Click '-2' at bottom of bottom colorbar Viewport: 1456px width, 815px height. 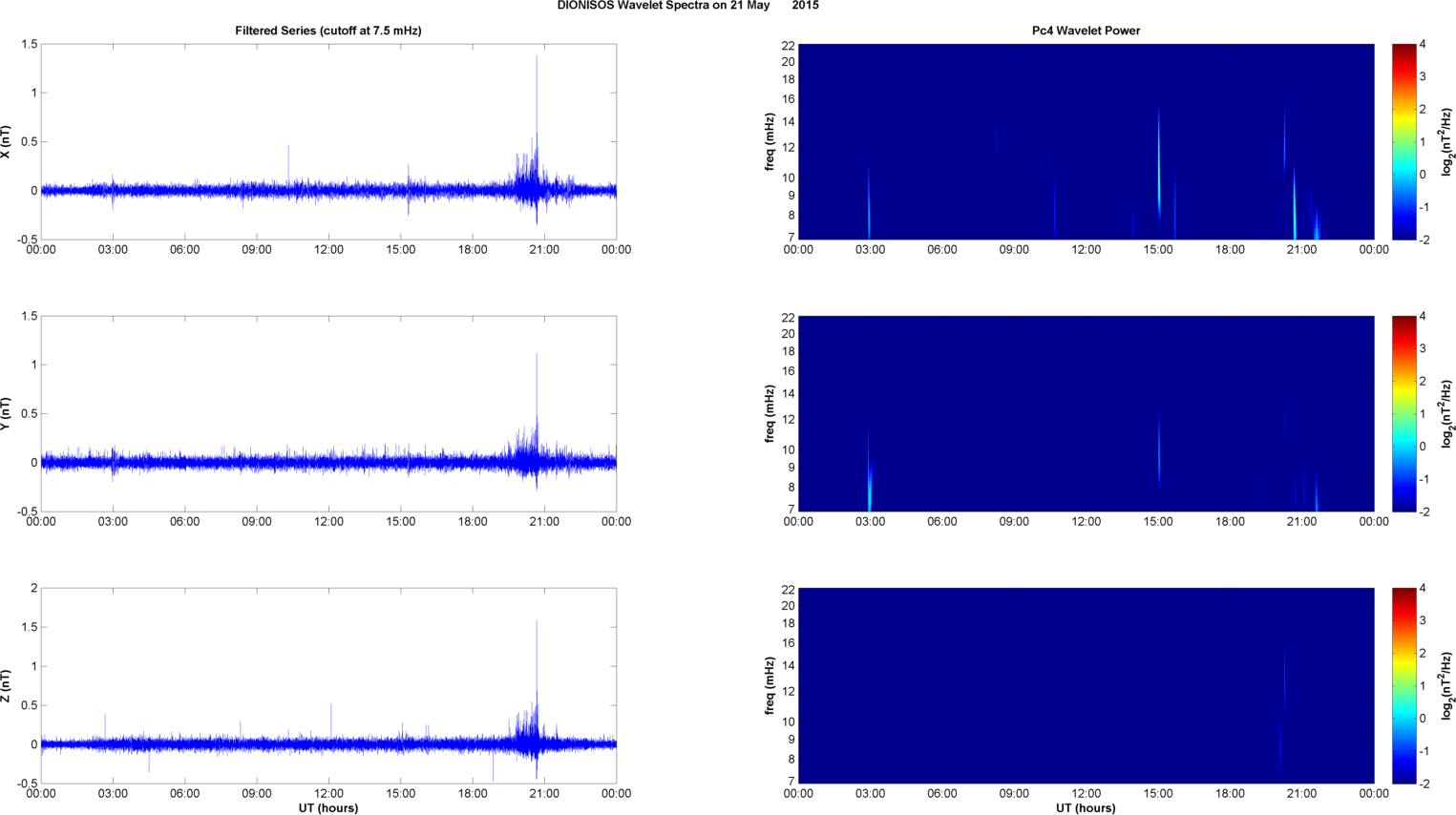coord(1424,784)
